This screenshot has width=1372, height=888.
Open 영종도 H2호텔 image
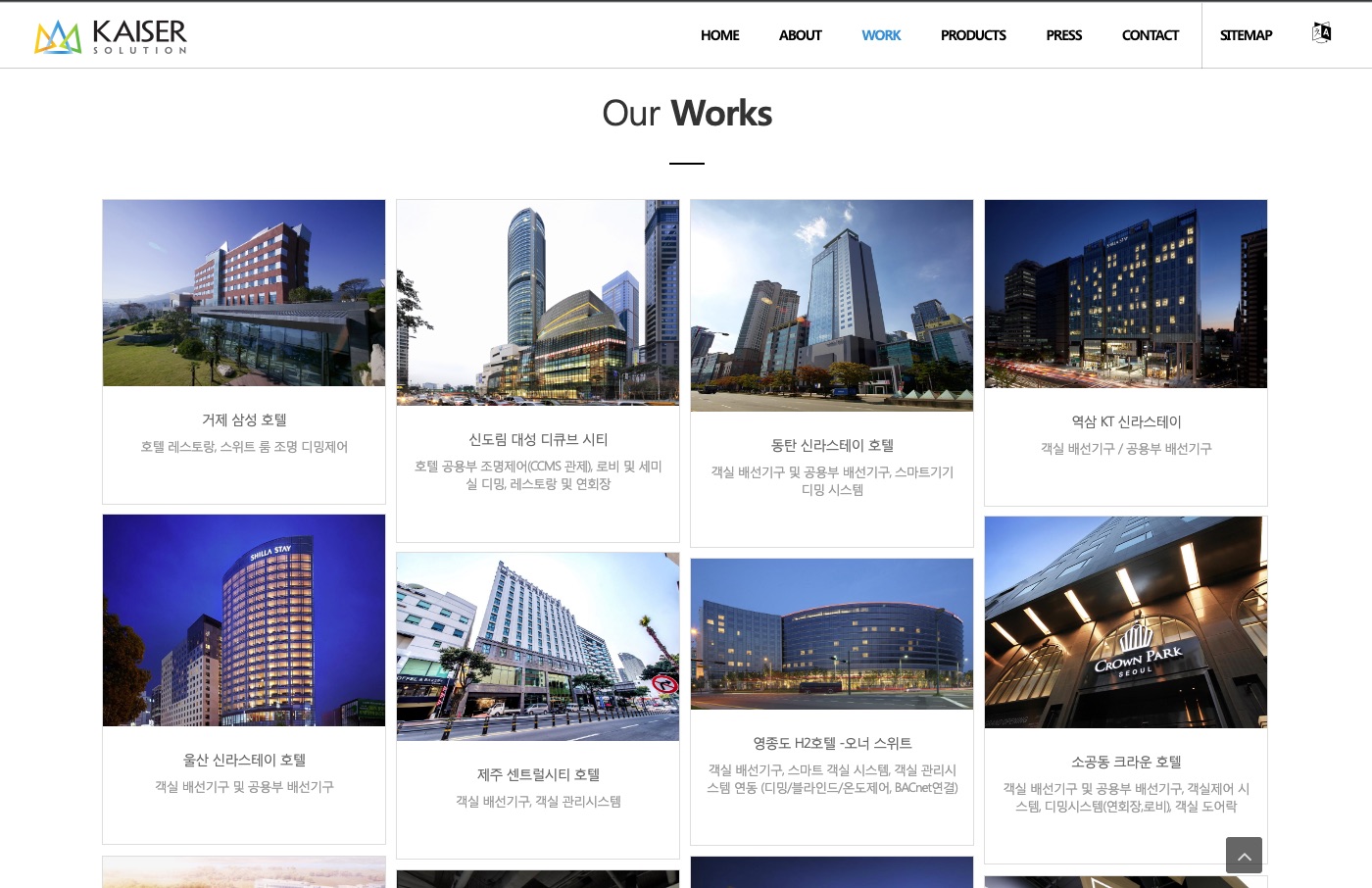[x=832, y=634]
